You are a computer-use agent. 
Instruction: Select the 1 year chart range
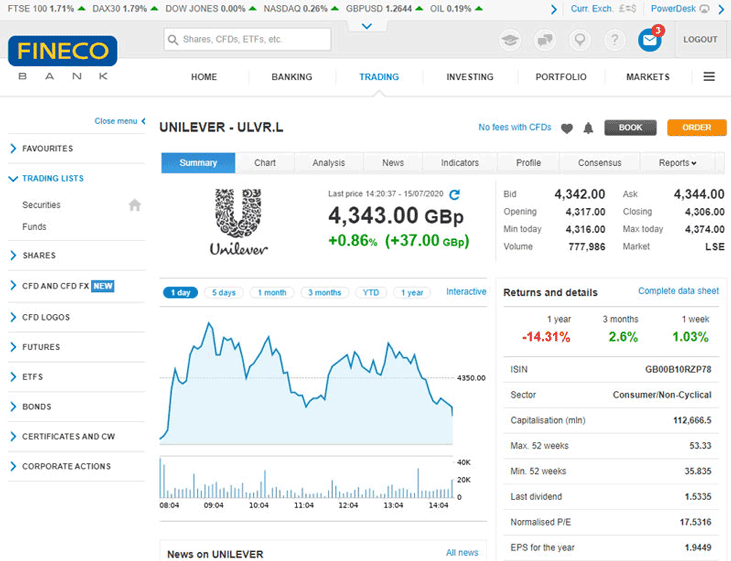pos(412,292)
